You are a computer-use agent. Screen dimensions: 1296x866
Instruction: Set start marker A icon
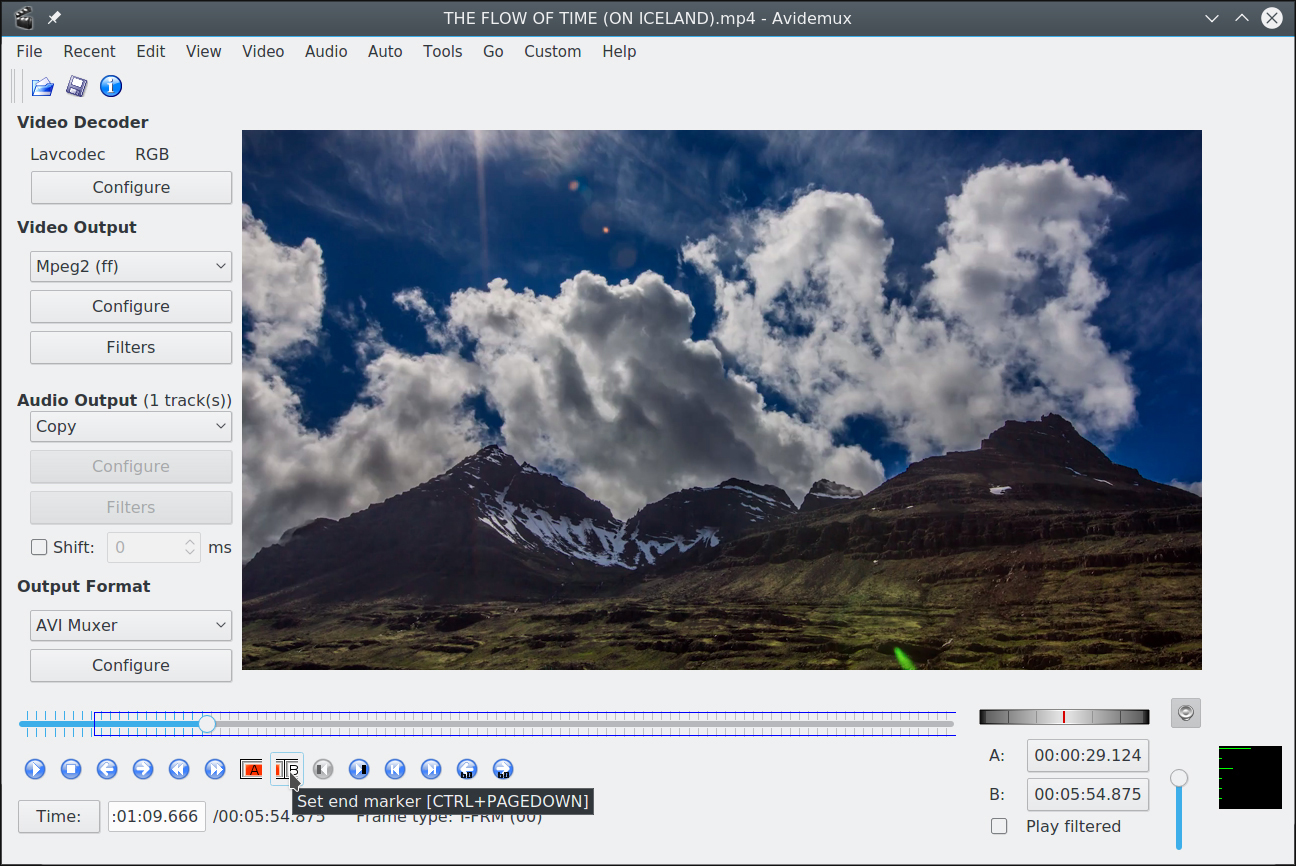tap(251, 769)
